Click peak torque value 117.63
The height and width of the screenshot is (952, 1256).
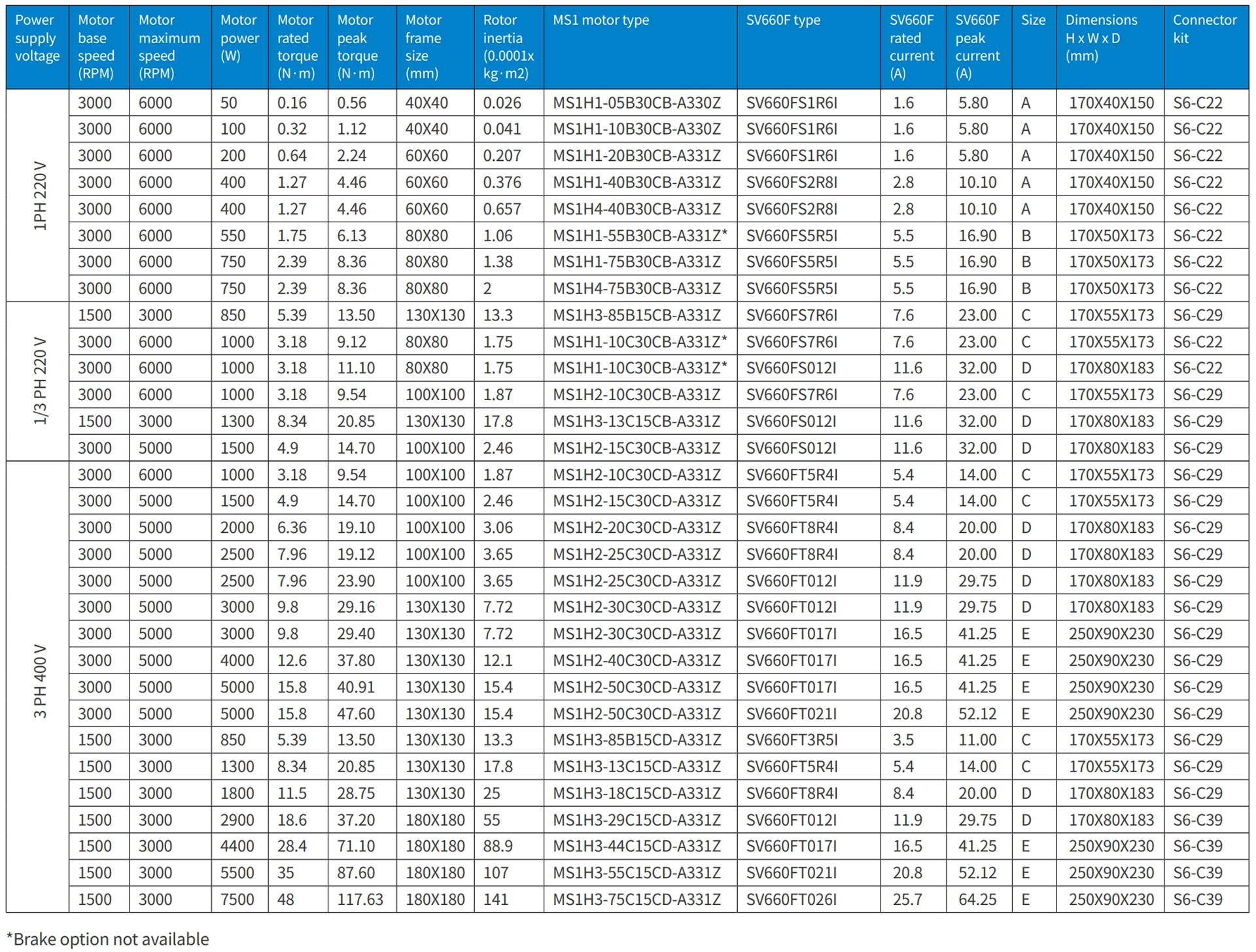(360, 900)
